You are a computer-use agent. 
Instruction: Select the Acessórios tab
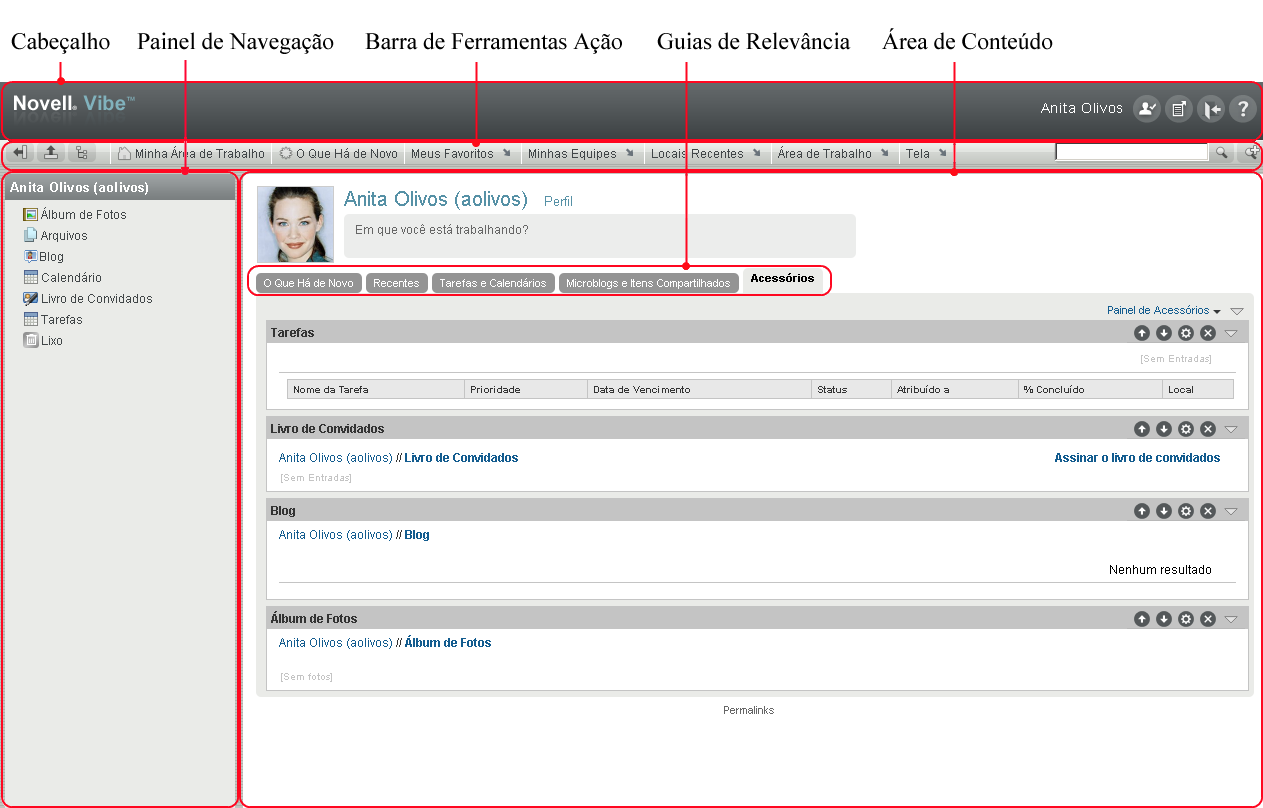(x=782, y=278)
